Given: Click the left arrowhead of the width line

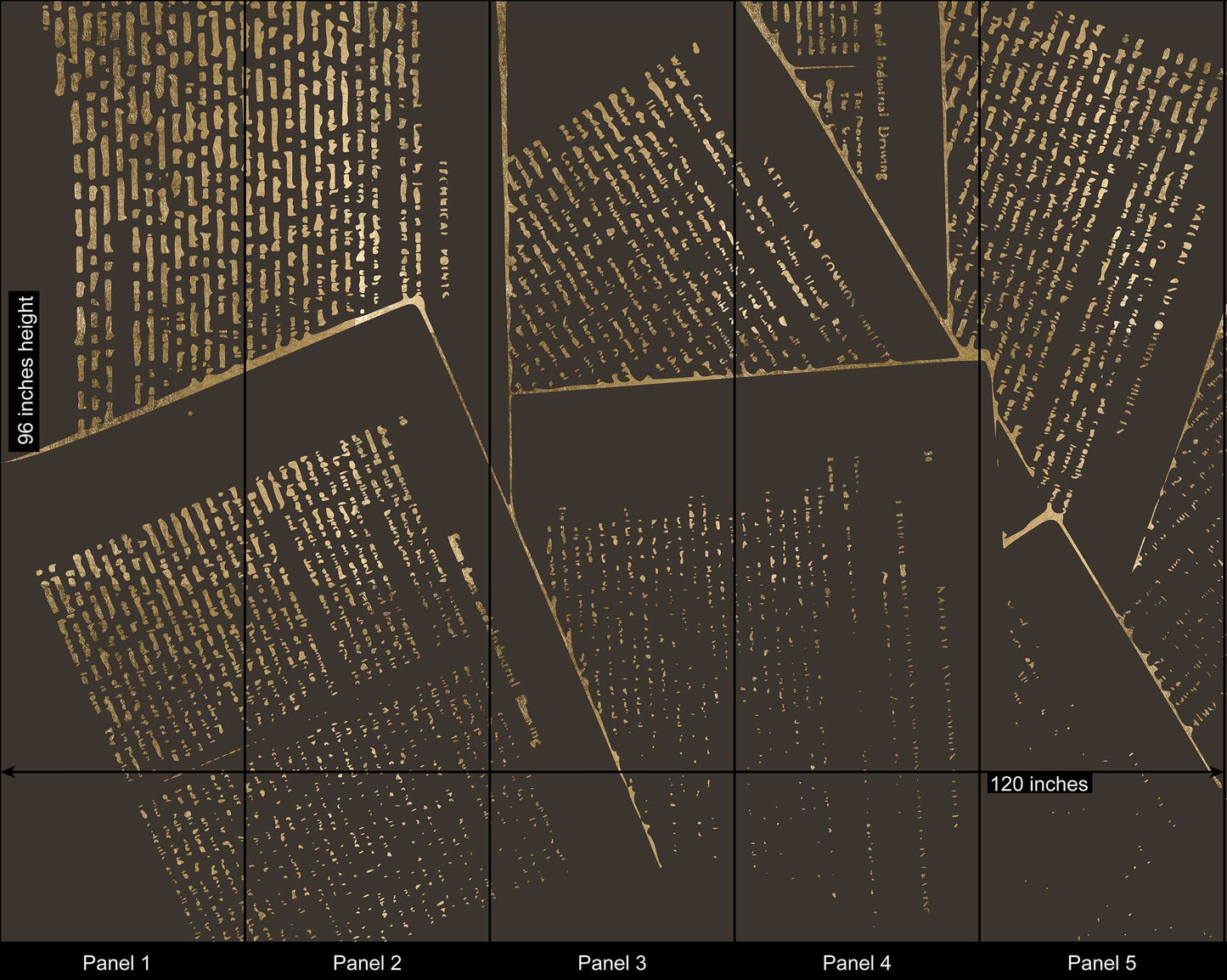Looking at the screenshot, I should (7, 772).
